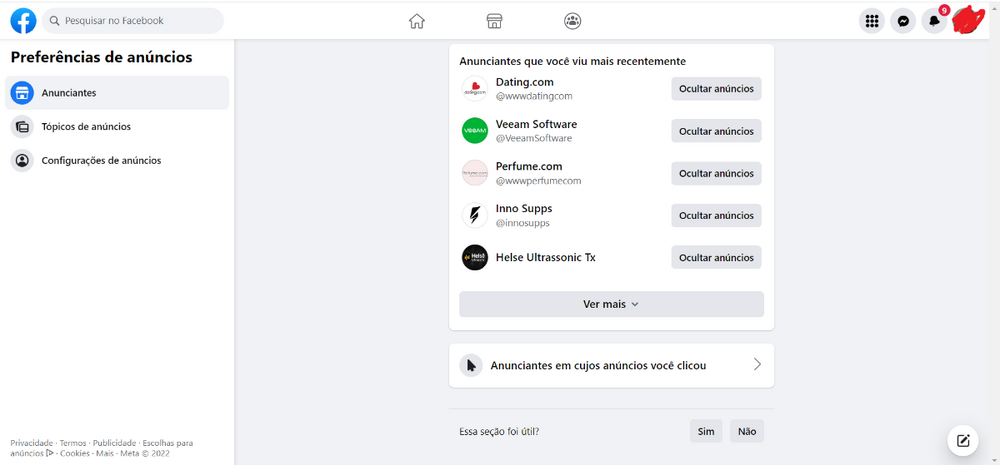This screenshot has width=1000, height=465.
Task: Hide ads from Veeam Software
Action: pyautogui.click(x=716, y=131)
